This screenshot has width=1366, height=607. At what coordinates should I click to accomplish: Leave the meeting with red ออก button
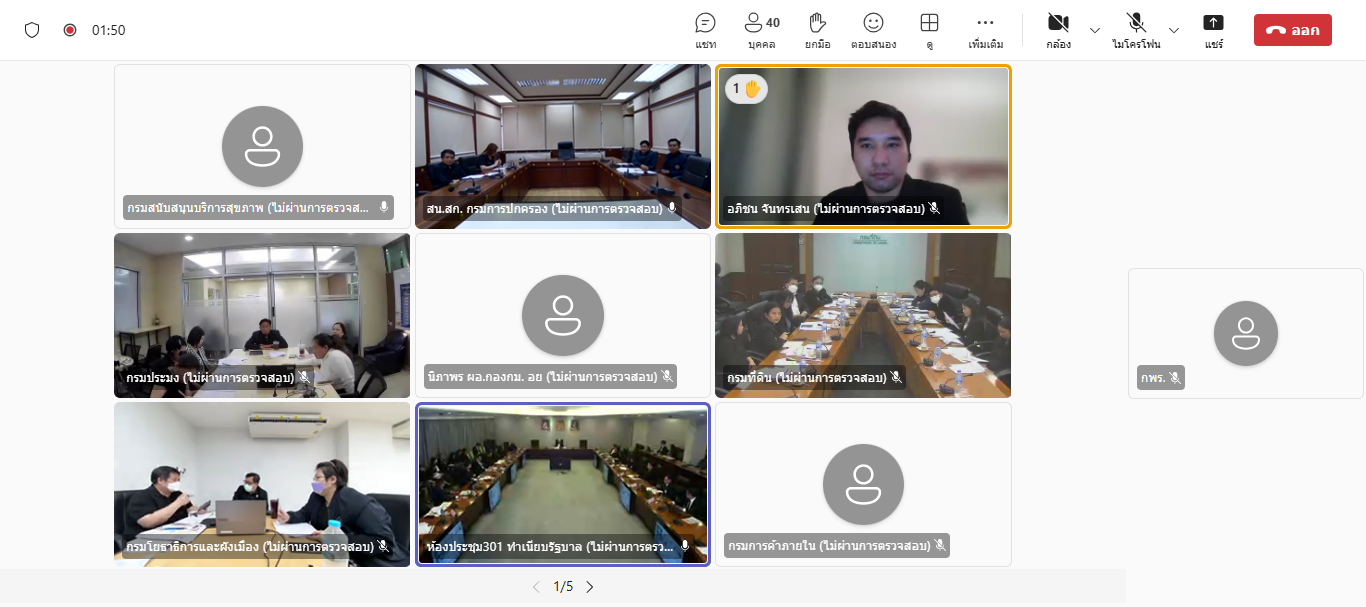1292,30
